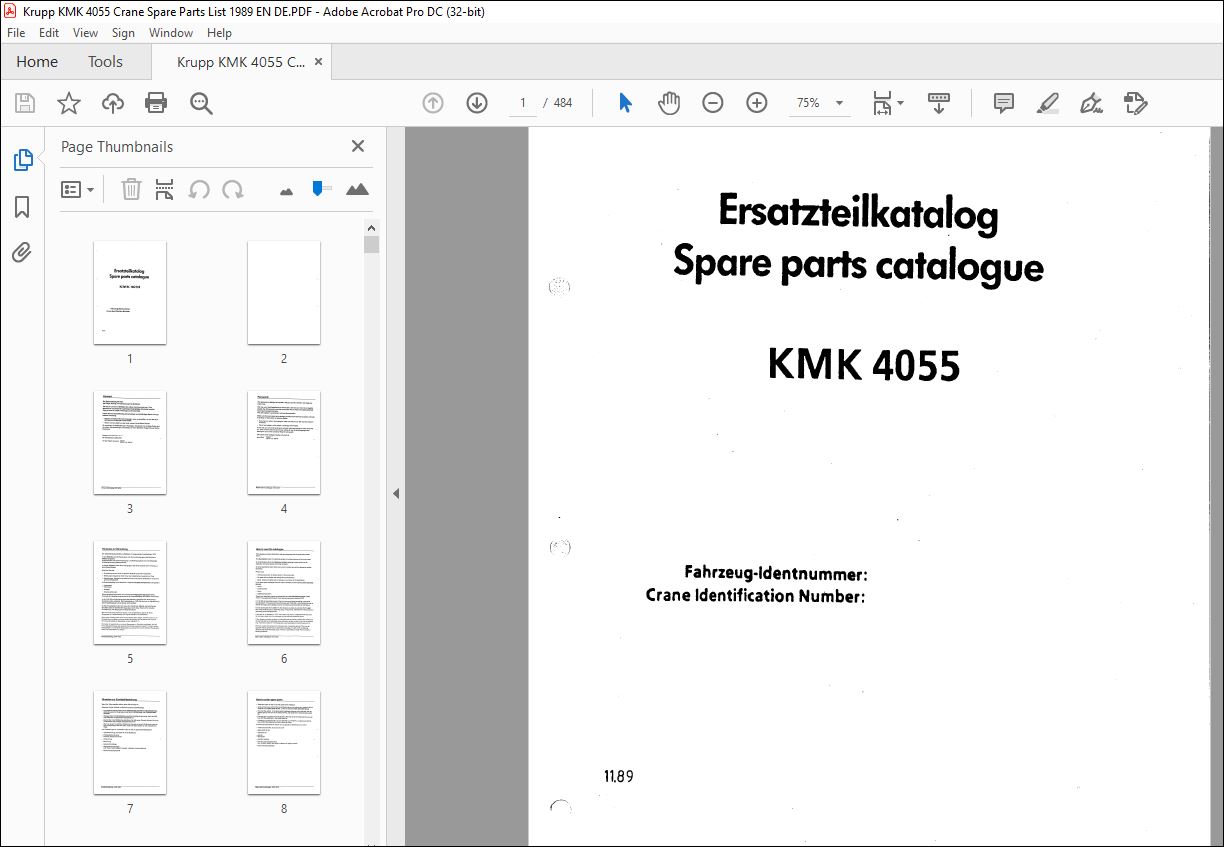The width and height of the screenshot is (1224, 847).
Task: Switch to the Home tab
Action: (37, 62)
